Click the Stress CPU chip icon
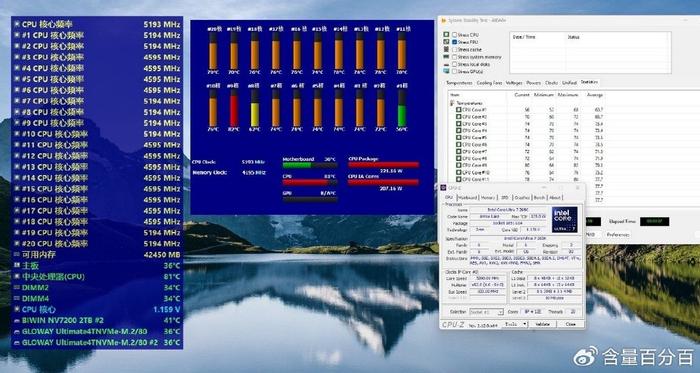Viewport: 700px width, 373px height. coord(446,34)
